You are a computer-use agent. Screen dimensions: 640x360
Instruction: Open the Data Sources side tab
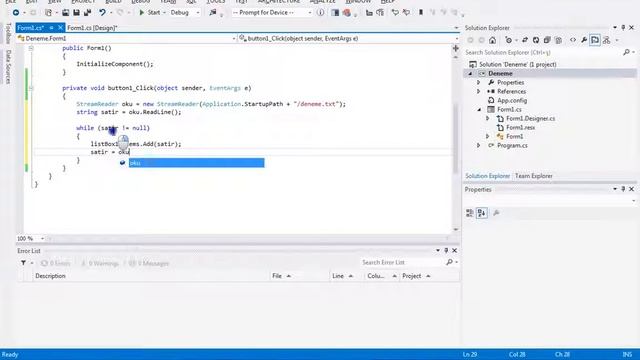click(x=8, y=67)
